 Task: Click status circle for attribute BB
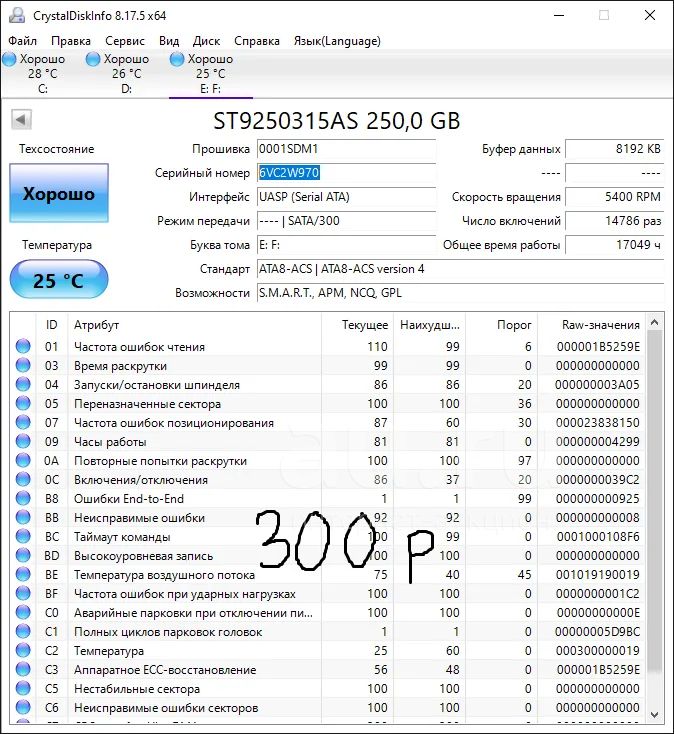click(x=23, y=517)
